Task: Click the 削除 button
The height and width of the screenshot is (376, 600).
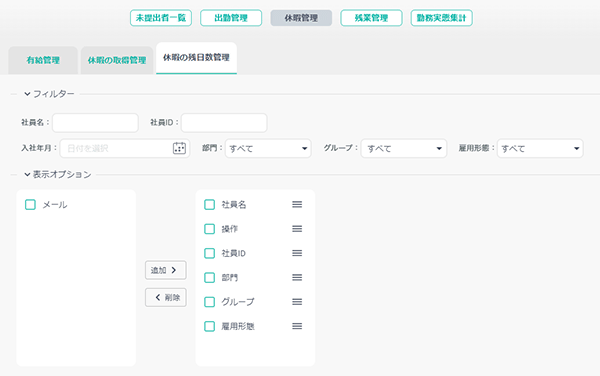Action: [166, 297]
